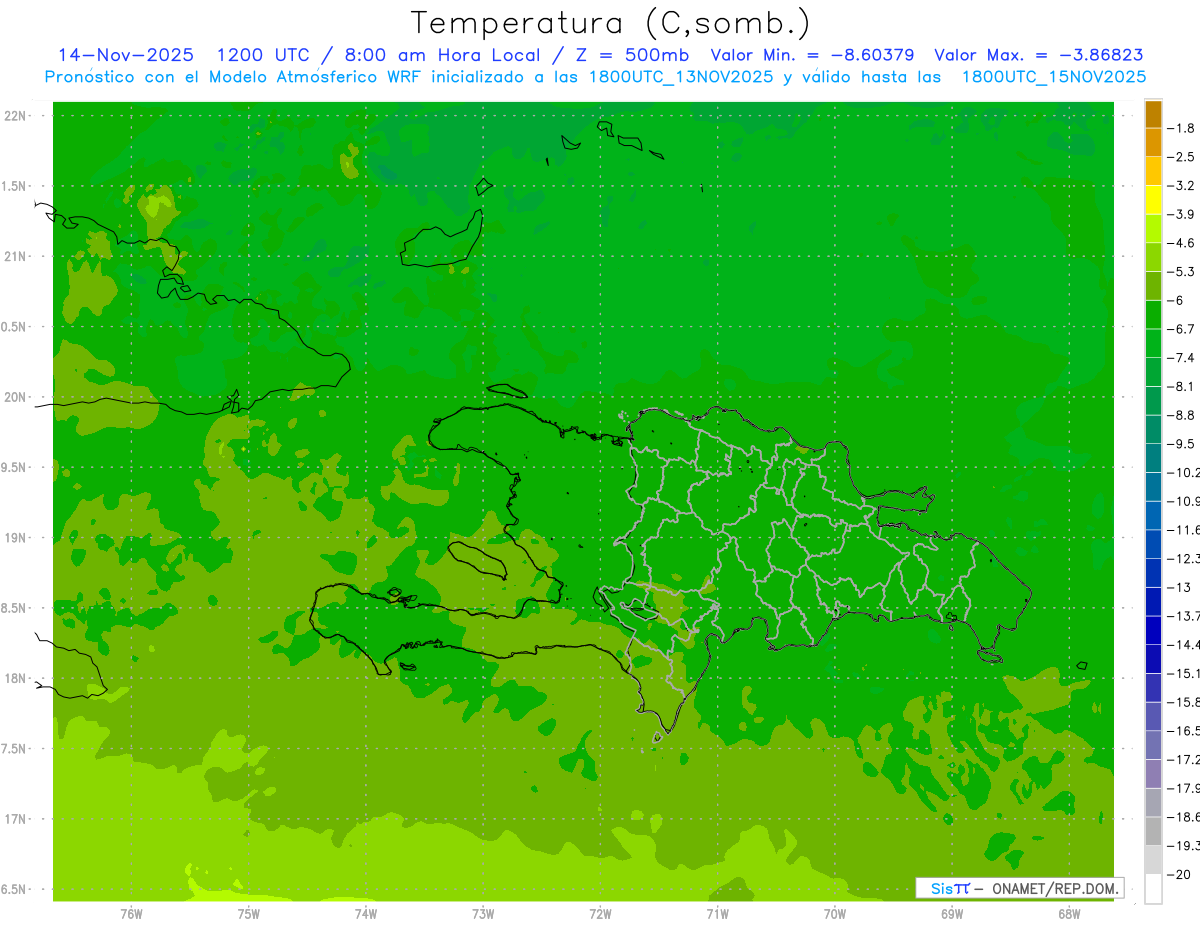Click the '-4.6' legend value
This screenshot has width=1200, height=927.
coord(1181,243)
